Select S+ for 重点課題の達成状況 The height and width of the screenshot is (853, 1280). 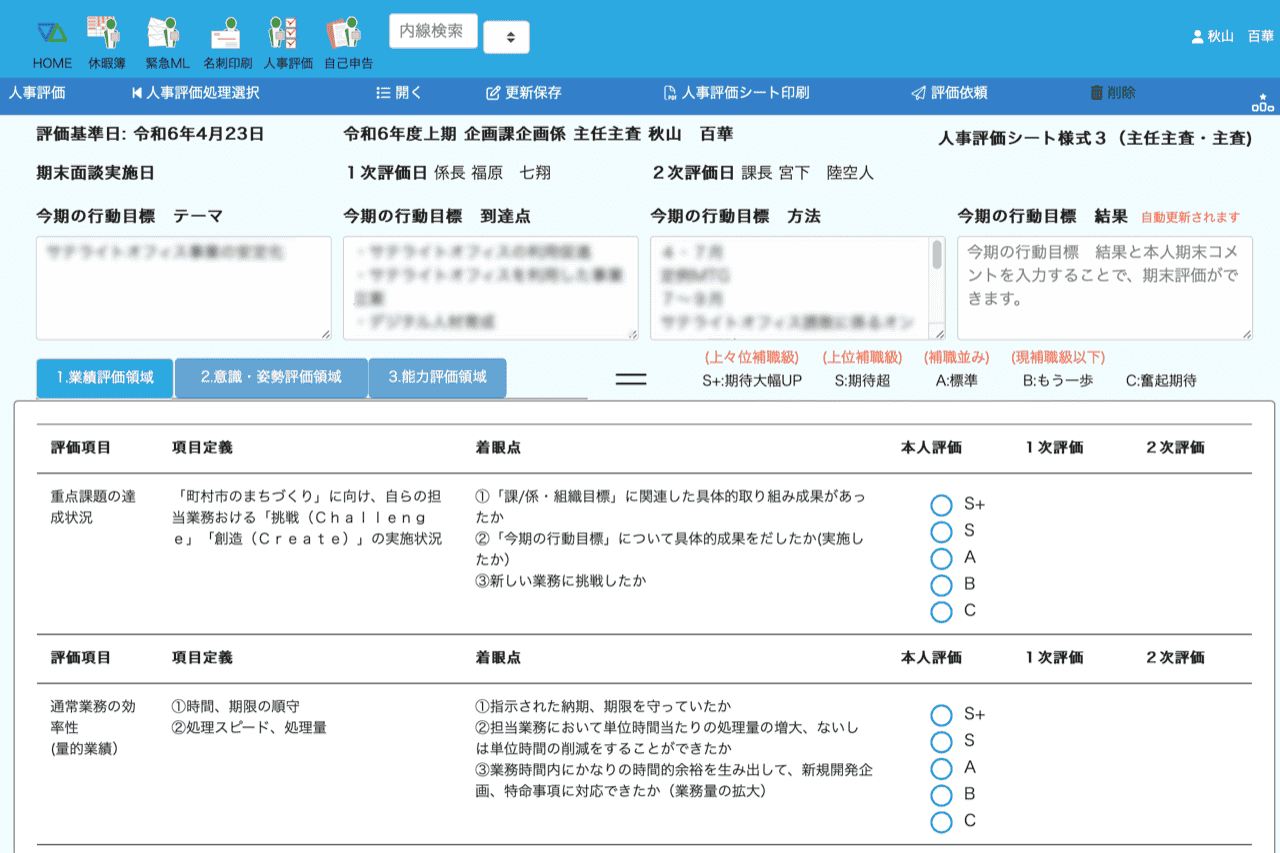(x=941, y=505)
